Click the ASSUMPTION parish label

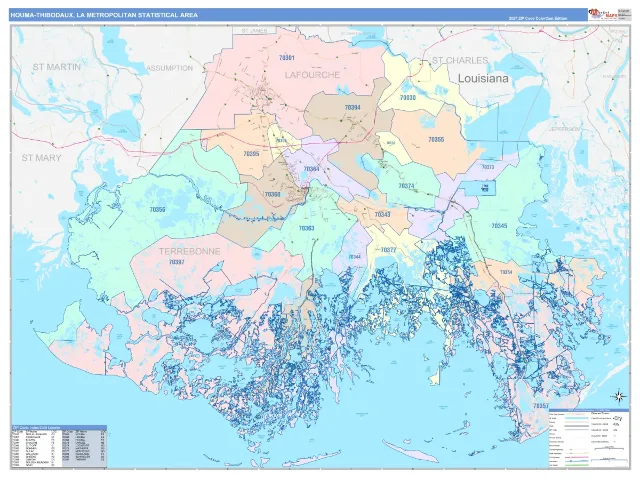[x=169, y=68]
